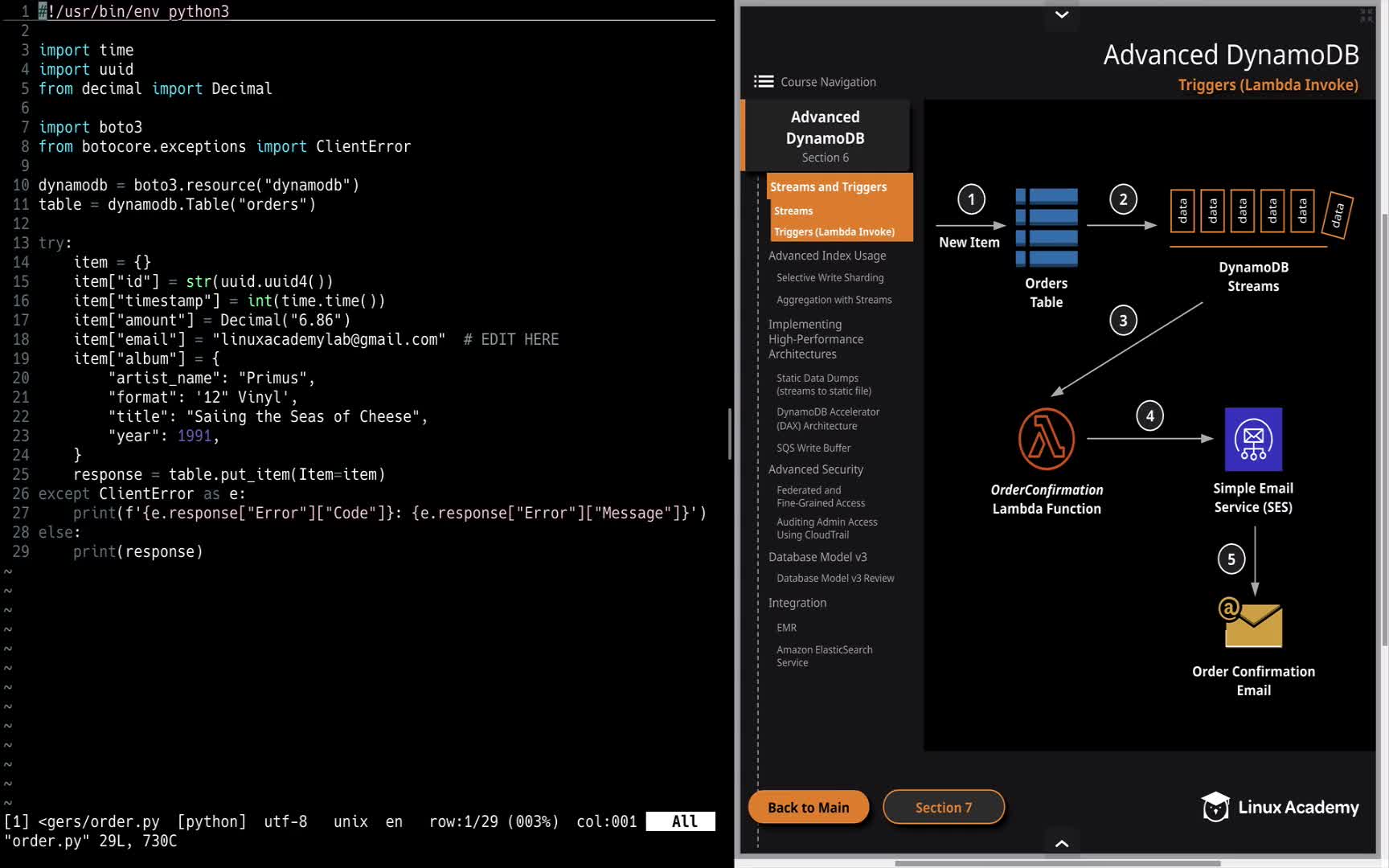Click the "utf-8" encoding in status line

[286, 821]
